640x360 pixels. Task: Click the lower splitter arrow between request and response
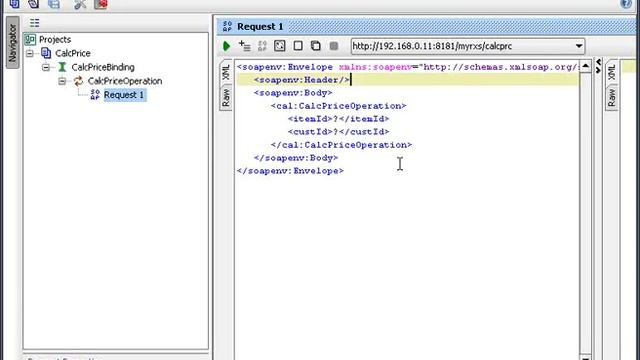(599, 70)
